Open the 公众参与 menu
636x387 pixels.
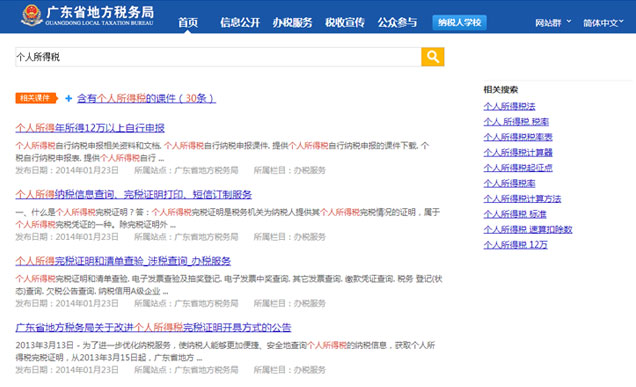(397, 22)
